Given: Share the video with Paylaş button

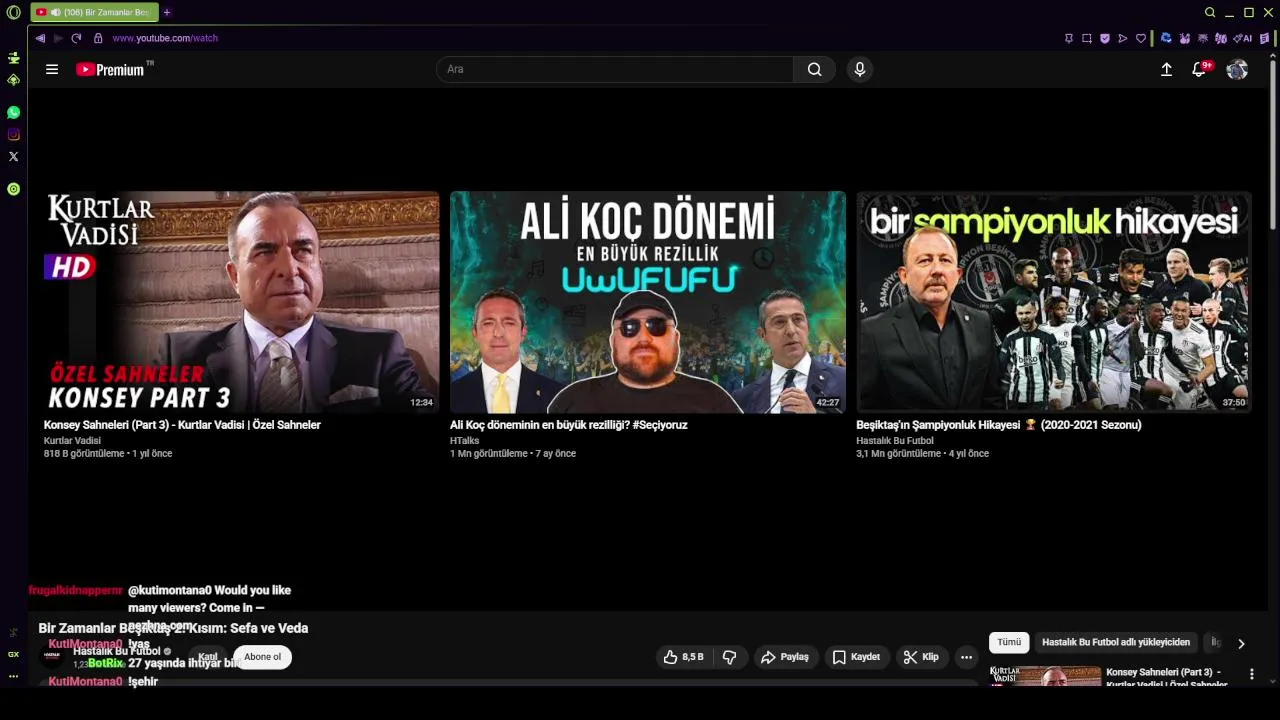Looking at the screenshot, I should click(x=785, y=657).
